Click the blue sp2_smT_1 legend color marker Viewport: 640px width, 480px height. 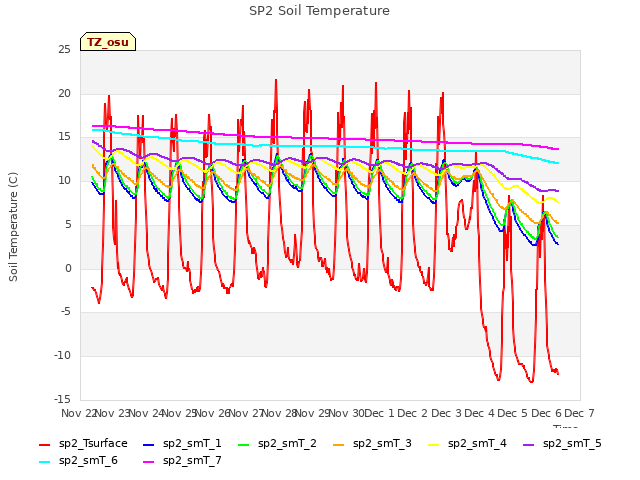(149, 444)
